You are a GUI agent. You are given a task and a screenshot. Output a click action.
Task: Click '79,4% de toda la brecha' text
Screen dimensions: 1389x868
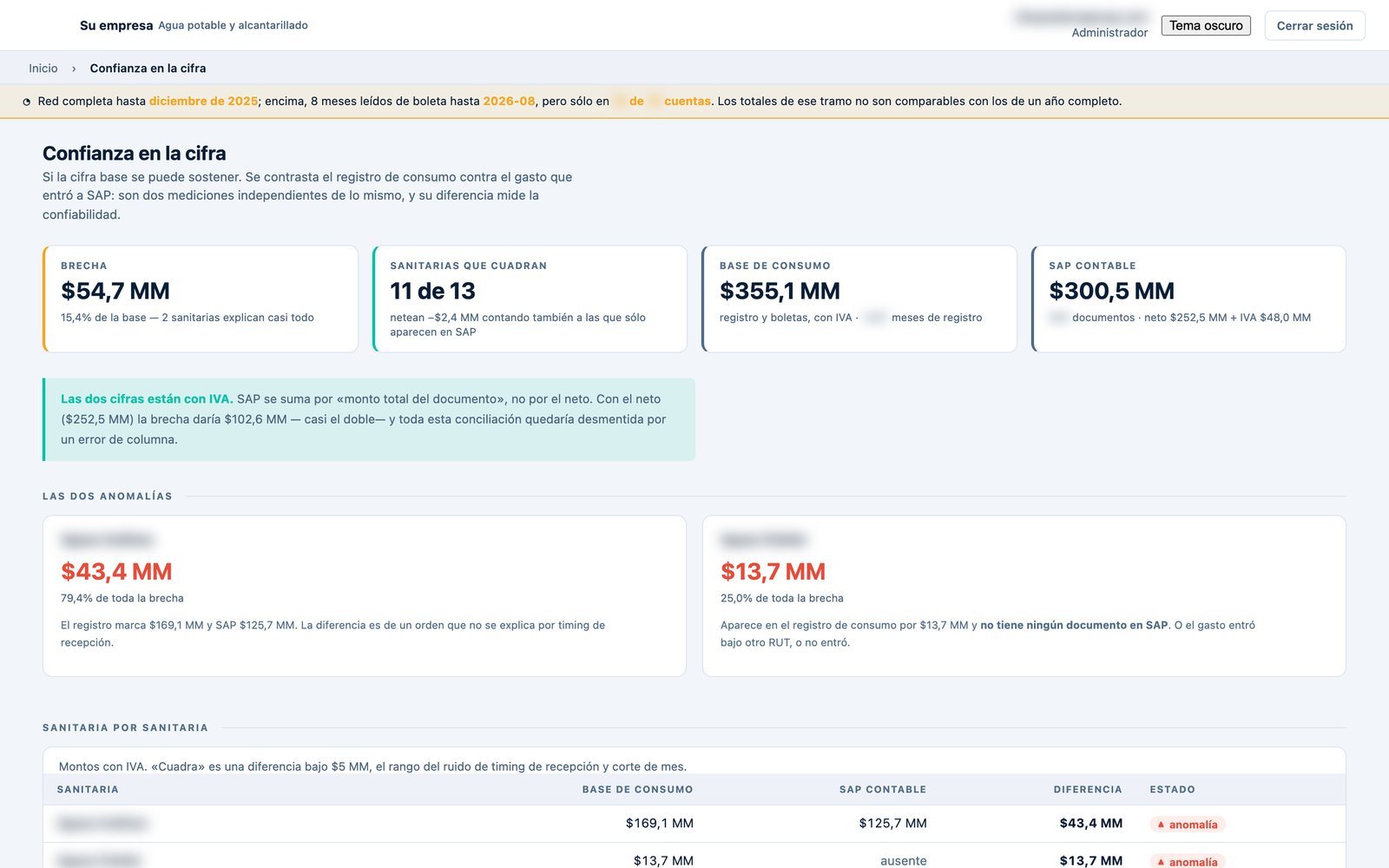click(x=122, y=598)
